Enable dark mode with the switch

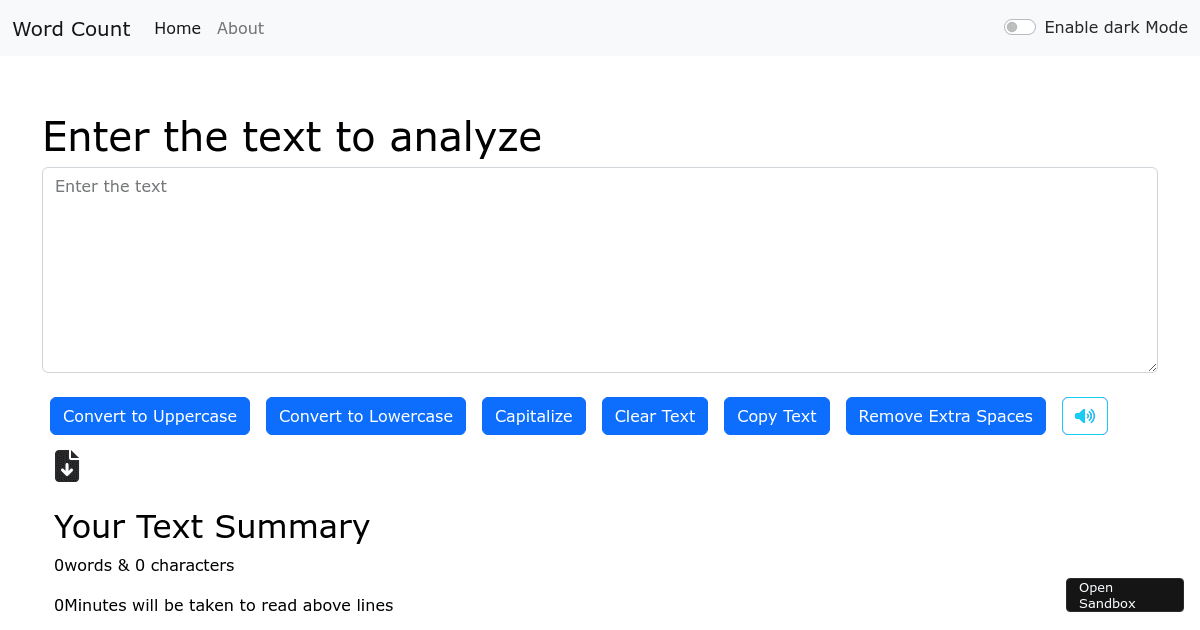point(1019,27)
